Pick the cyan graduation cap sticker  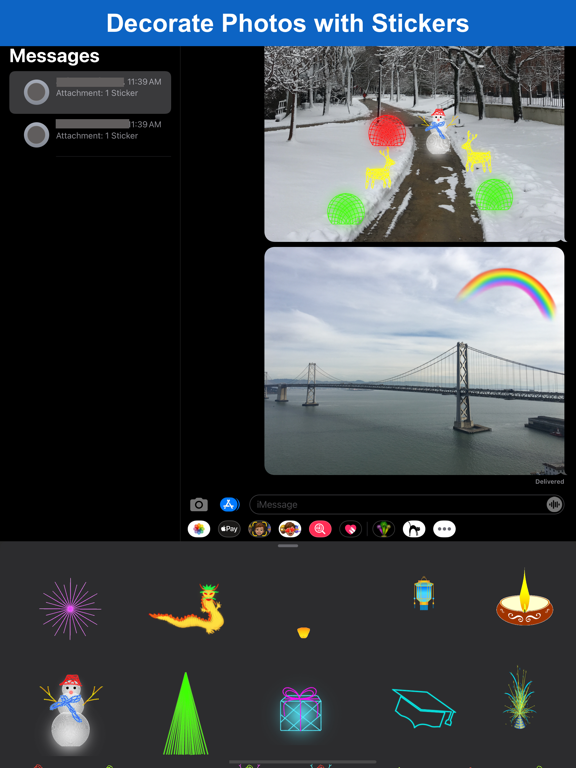424,708
